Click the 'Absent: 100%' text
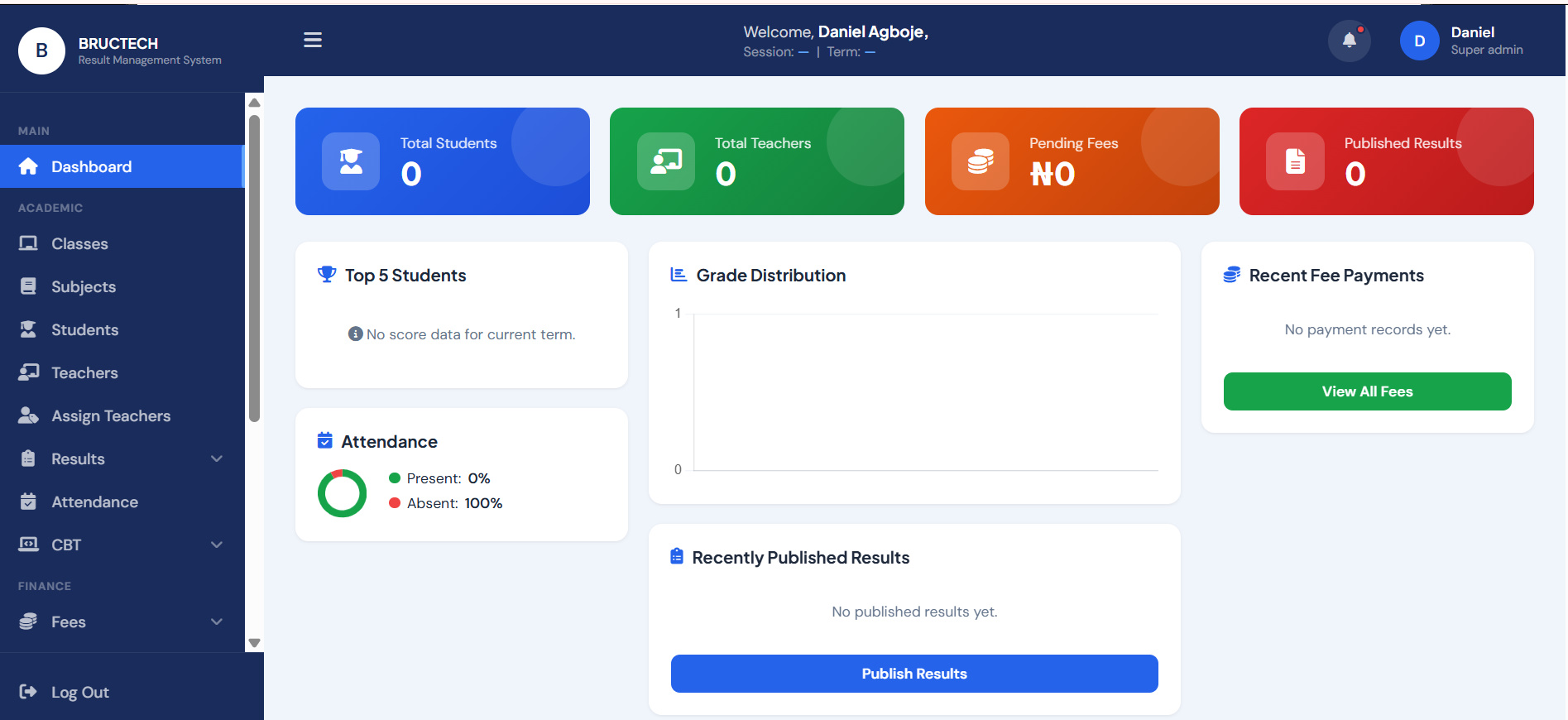The image size is (1568, 720). (x=454, y=503)
